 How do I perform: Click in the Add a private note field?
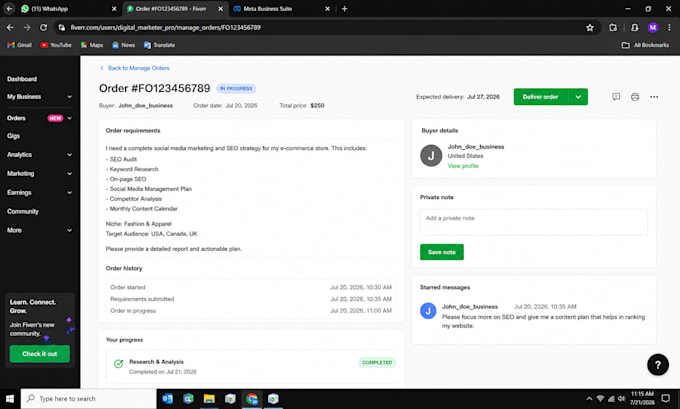point(533,222)
